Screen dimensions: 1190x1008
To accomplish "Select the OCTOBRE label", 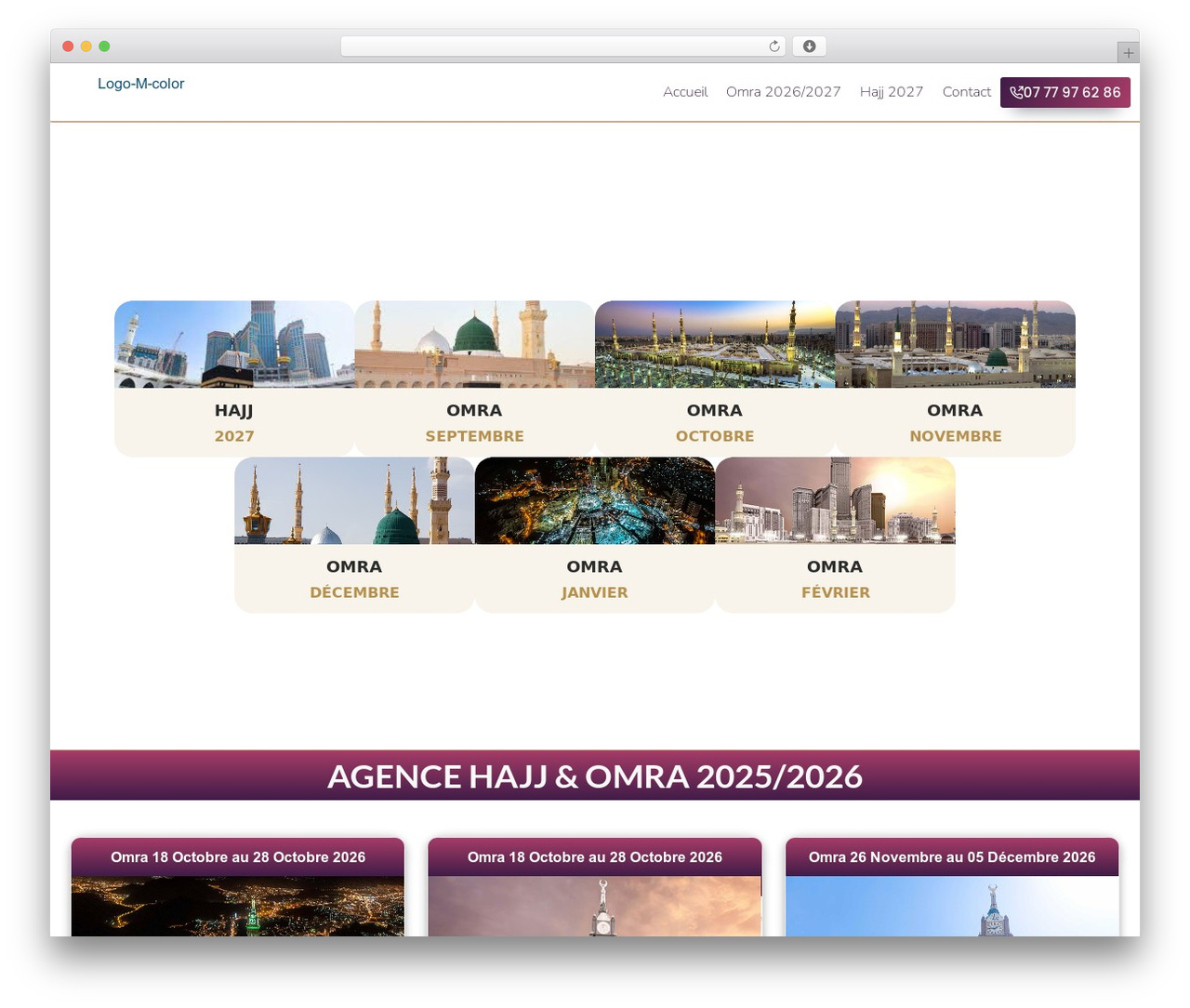I will pos(715,436).
